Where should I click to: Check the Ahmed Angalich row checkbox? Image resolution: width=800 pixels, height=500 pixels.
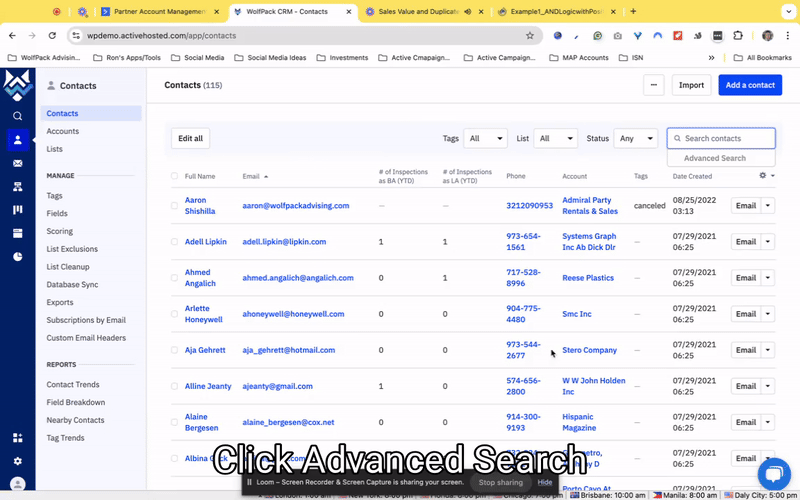(174, 278)
